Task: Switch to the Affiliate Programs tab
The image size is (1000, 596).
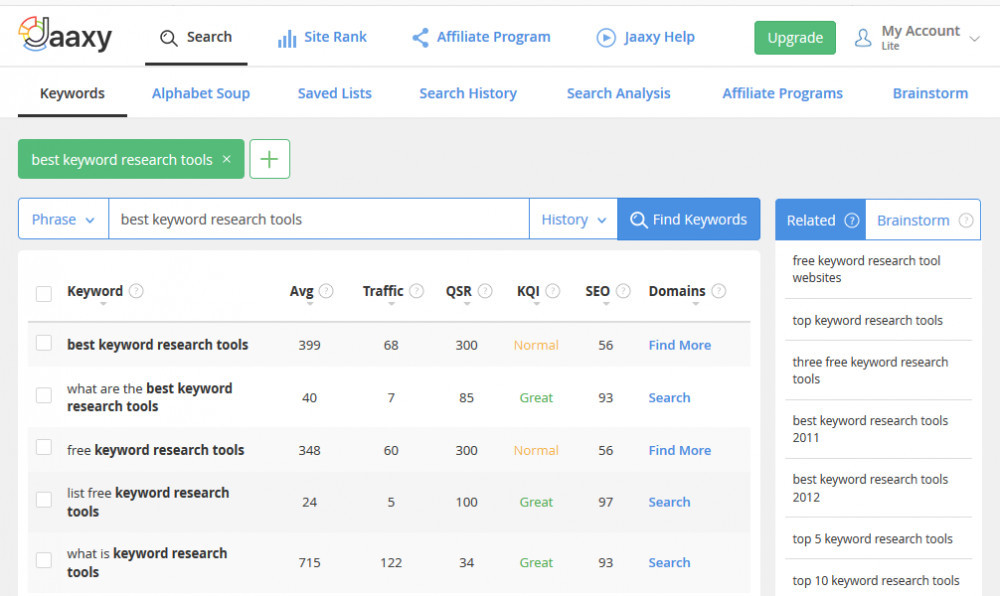Action: tap(783, 94)
